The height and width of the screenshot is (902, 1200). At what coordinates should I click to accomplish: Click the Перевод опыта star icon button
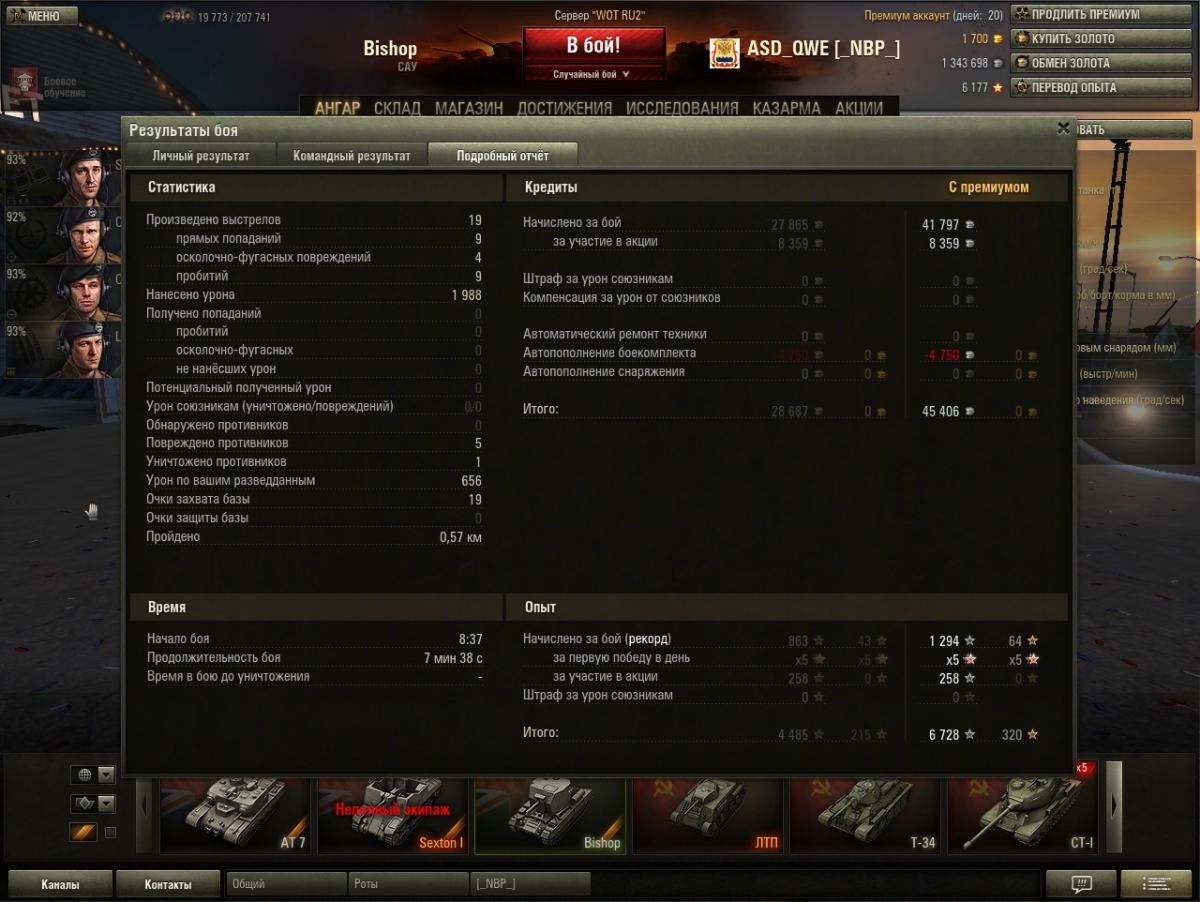coord(1102,87)
